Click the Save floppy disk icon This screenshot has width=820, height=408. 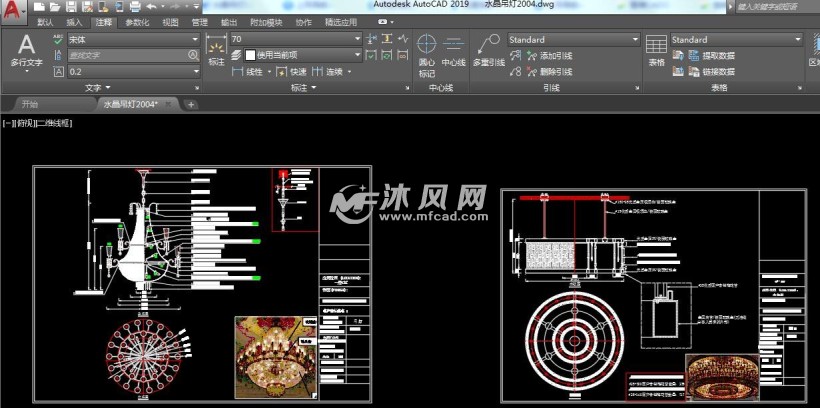(71, 7)
